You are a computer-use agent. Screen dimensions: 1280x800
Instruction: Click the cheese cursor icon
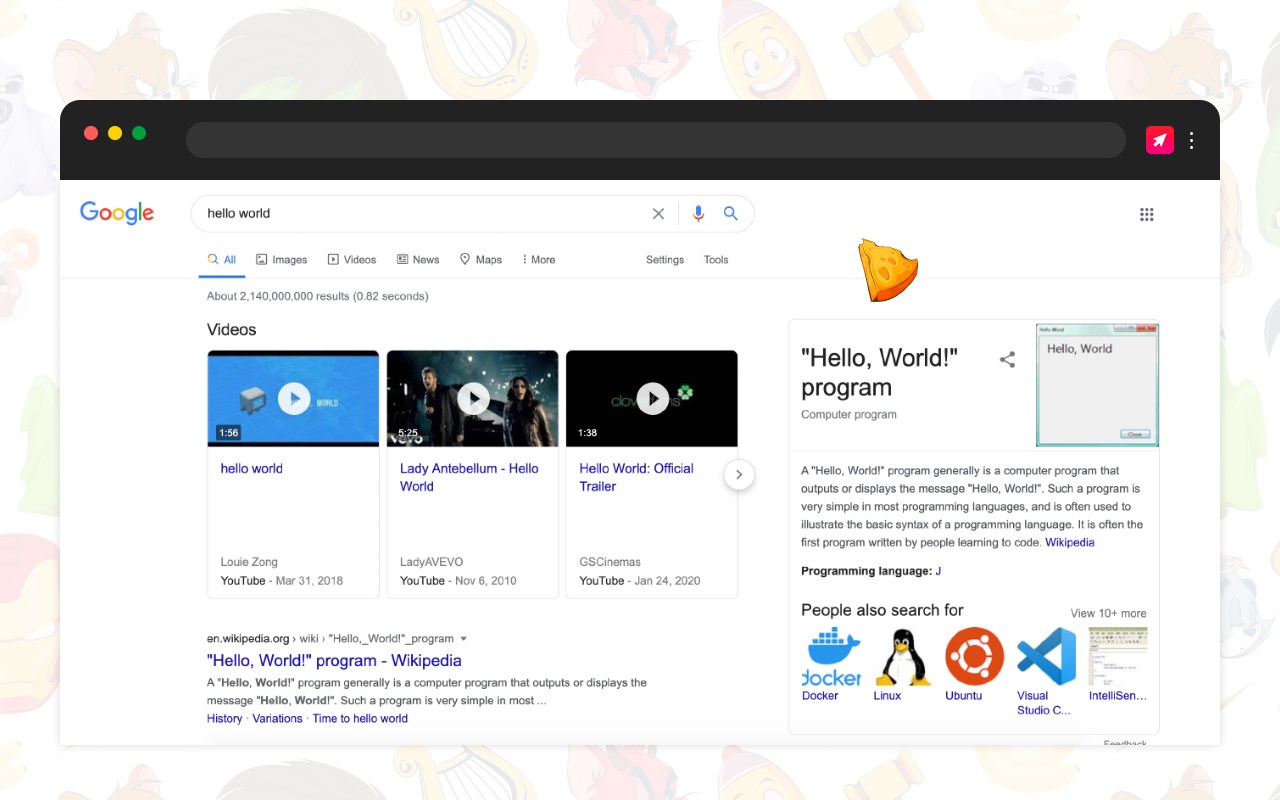(x=887, y=270)
